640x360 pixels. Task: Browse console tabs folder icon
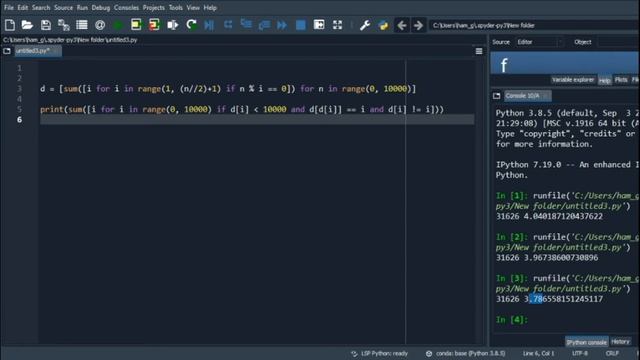[496, 96]
